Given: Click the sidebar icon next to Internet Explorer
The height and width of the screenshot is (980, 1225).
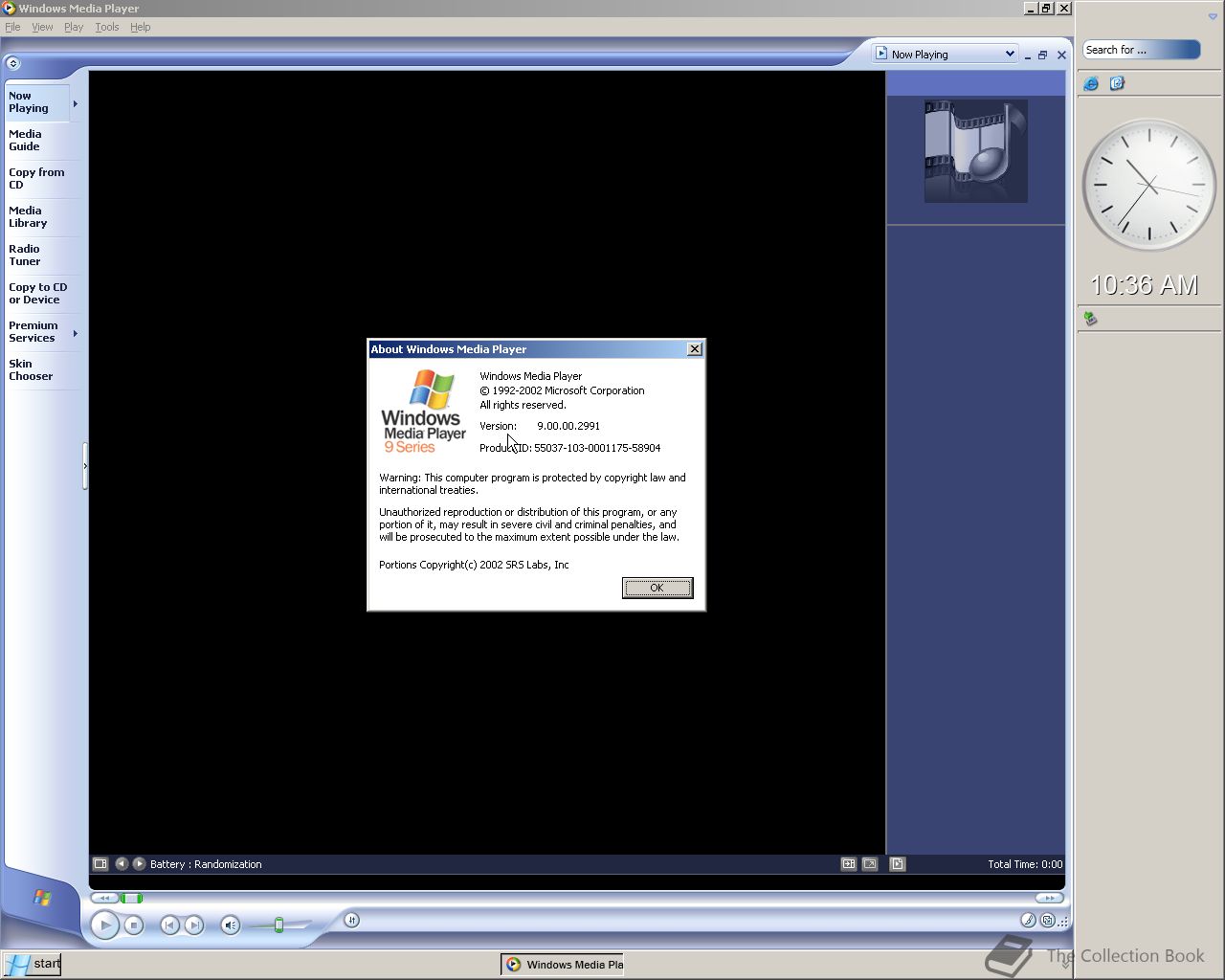Looking at the screenshot, I should coord(1117,83).
